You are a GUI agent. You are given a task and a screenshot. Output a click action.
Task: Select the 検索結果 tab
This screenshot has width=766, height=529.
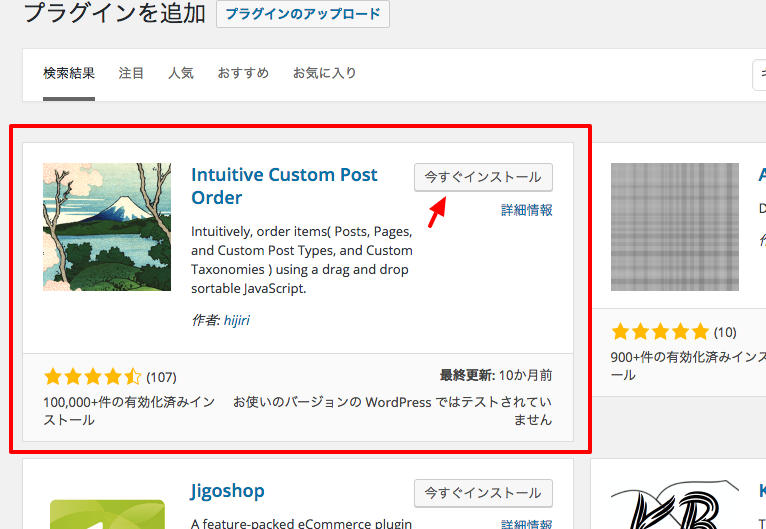click(x=69, y=74)
